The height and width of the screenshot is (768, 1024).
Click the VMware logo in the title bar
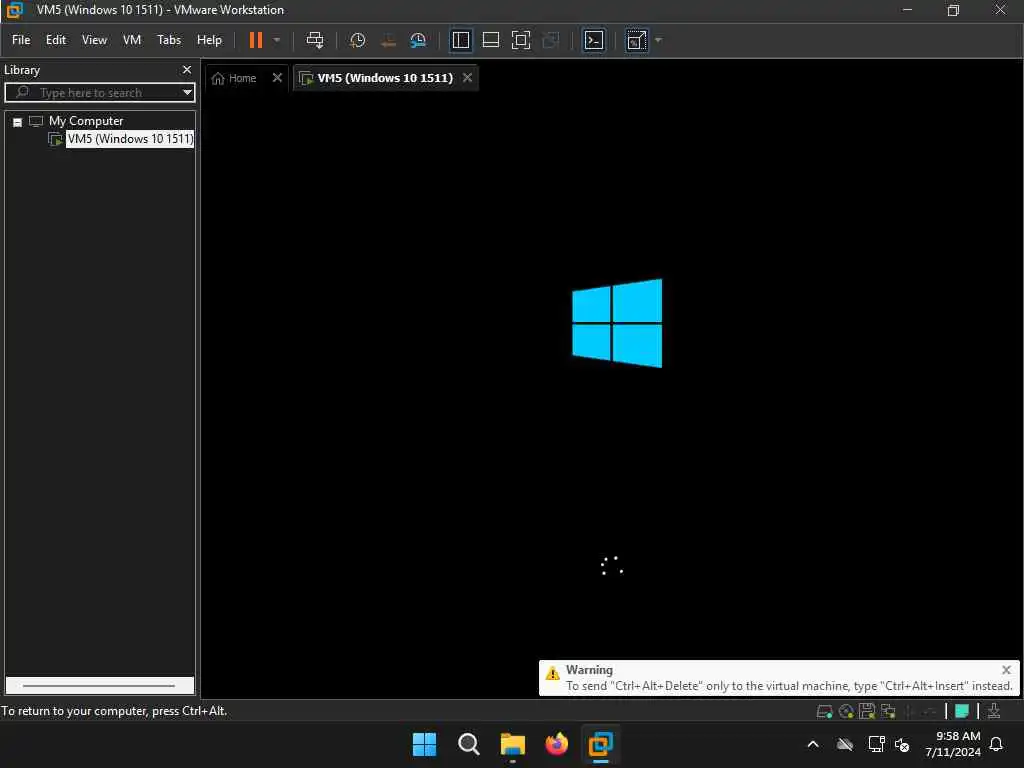[x=14, y=10]
